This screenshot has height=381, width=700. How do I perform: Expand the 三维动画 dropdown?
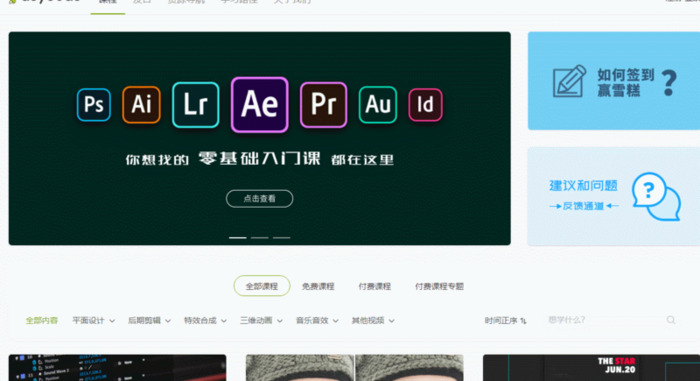[261, 320]
